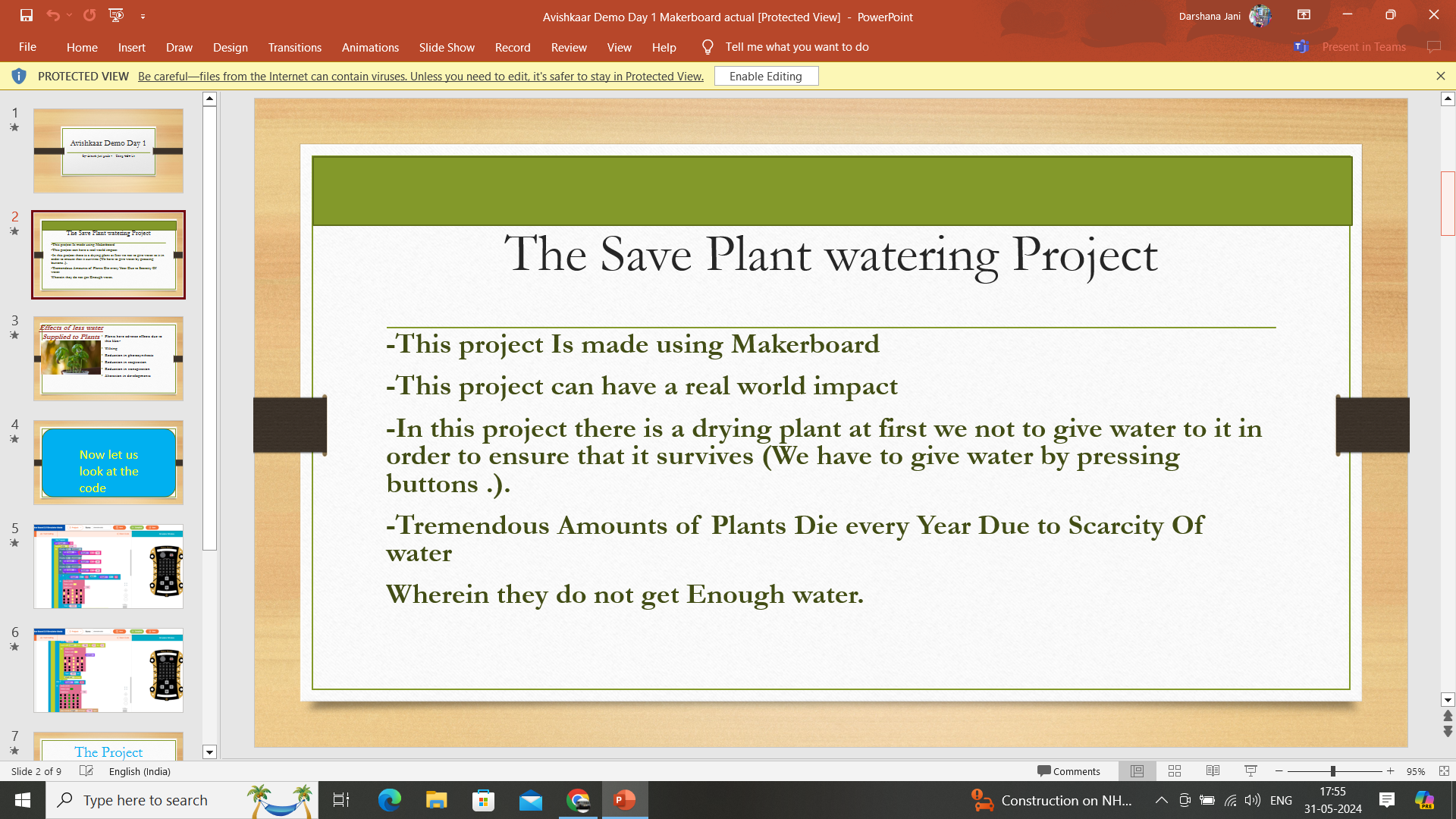Save the presentation using the Save icon
This screenshot has width=1456, height=819.
25,15
